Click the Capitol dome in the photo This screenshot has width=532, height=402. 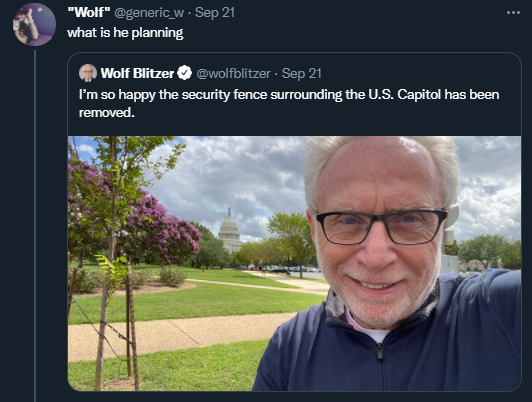pyautogui.click(x=229, y=231)
